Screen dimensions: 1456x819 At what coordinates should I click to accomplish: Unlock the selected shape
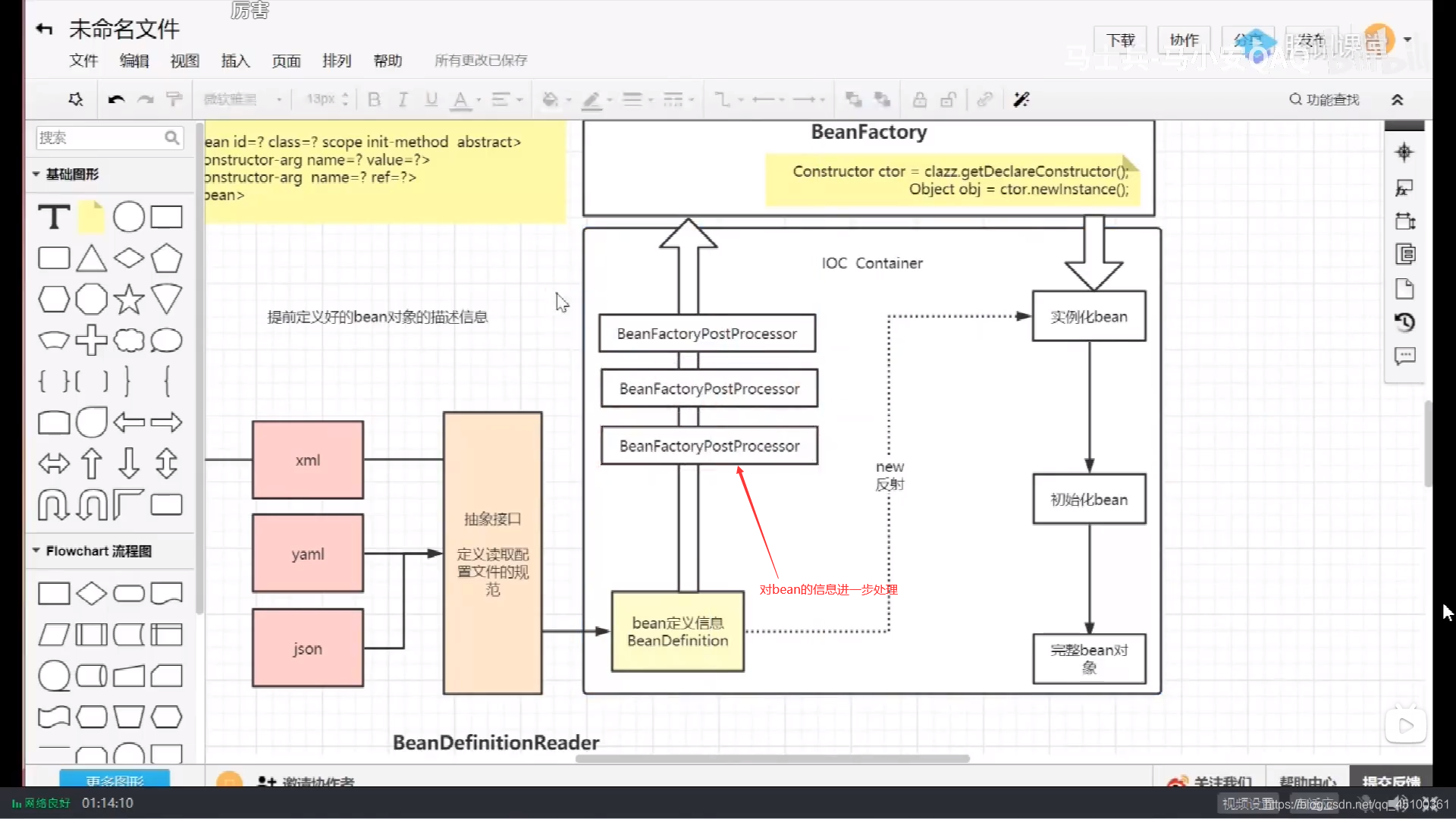click(948, 99)
